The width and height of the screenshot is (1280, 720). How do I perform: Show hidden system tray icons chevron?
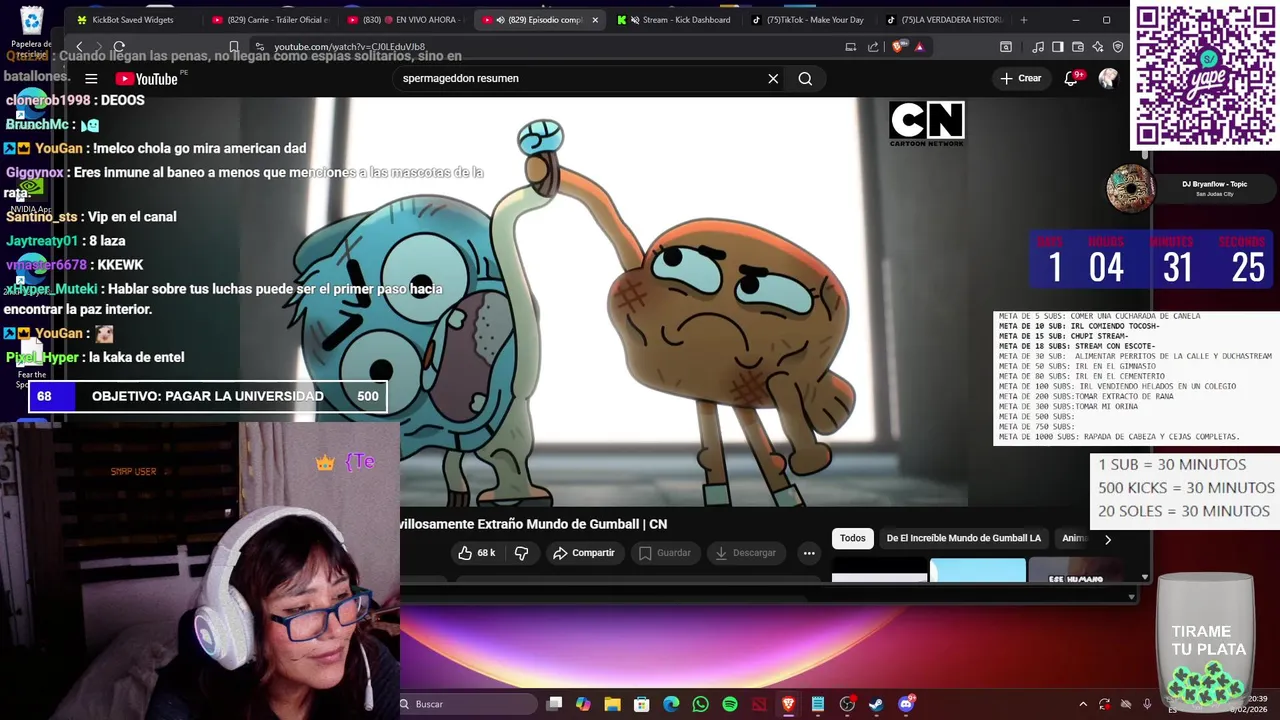click(1082, 704)
